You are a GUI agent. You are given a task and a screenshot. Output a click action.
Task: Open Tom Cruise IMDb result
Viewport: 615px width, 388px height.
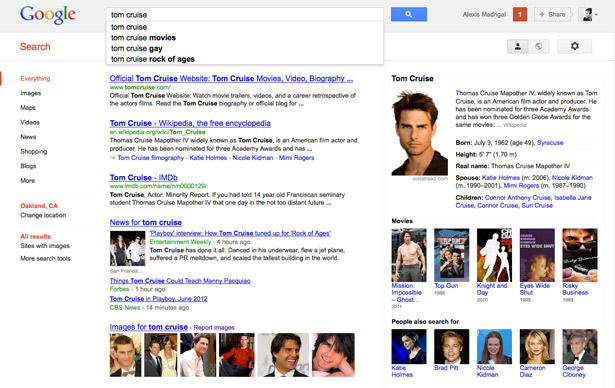tap(143, 177)
